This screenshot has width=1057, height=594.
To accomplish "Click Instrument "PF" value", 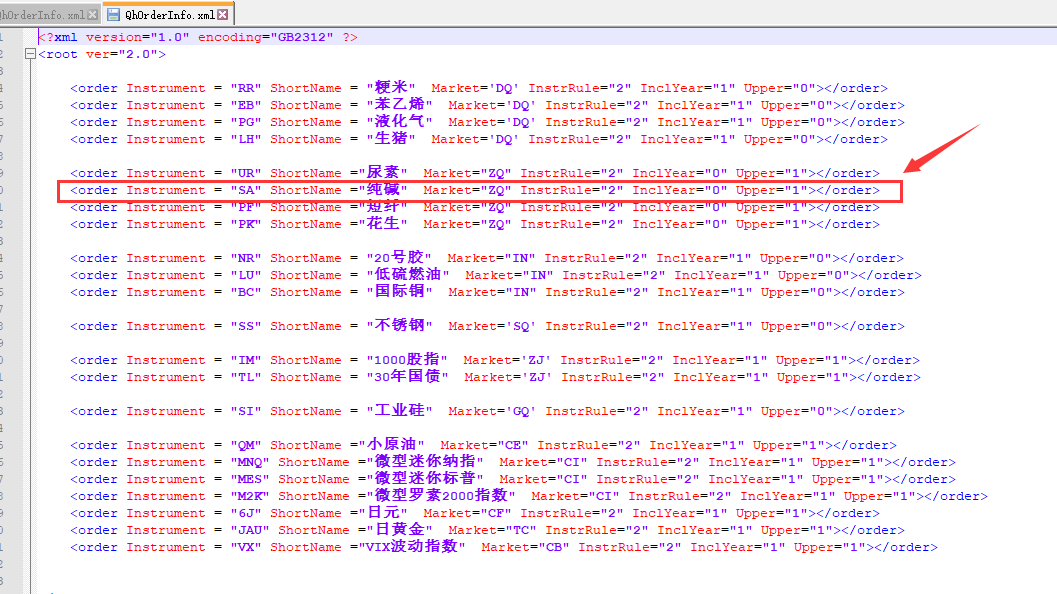I will (245, 207).
